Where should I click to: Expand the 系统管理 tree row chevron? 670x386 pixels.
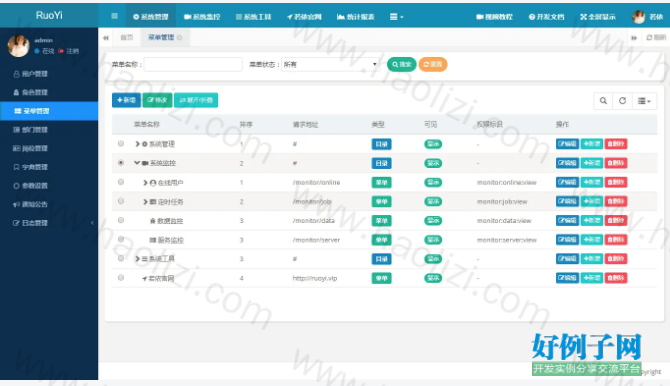(x=138, y=144)
